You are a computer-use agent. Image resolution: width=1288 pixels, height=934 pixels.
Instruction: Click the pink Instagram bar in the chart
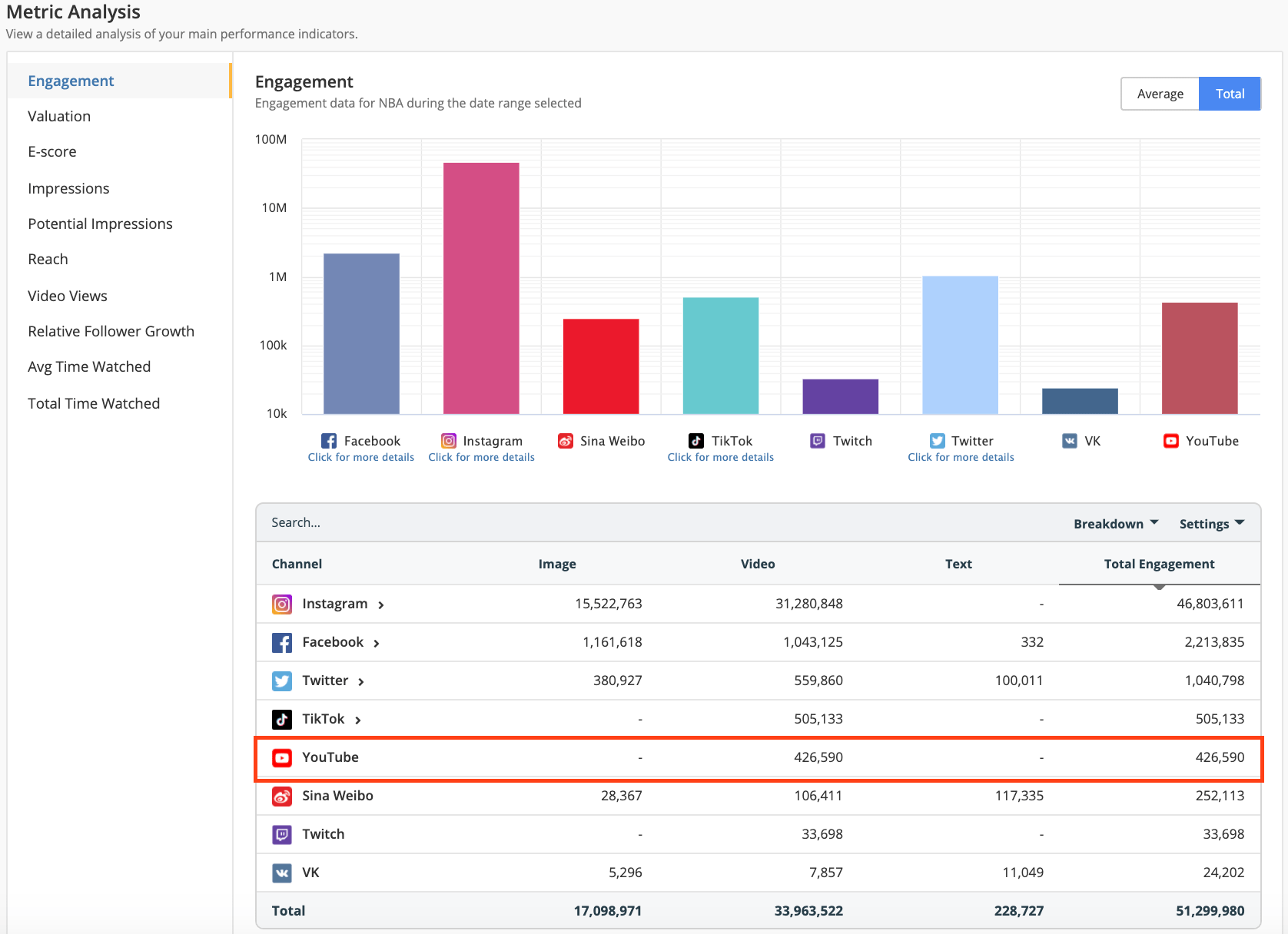click(x=481, y=288)
